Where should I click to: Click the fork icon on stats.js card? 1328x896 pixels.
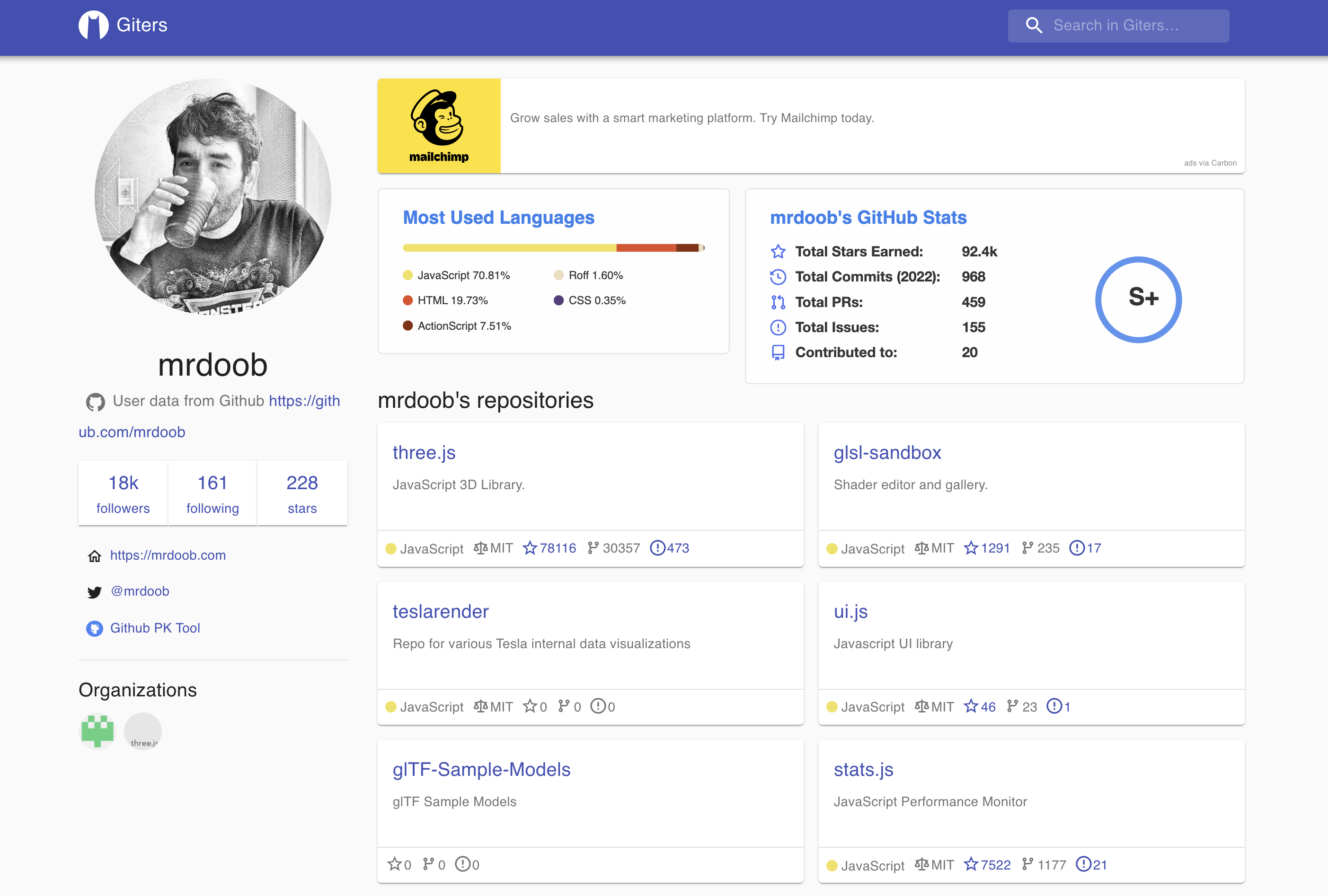pos(1027,864)
